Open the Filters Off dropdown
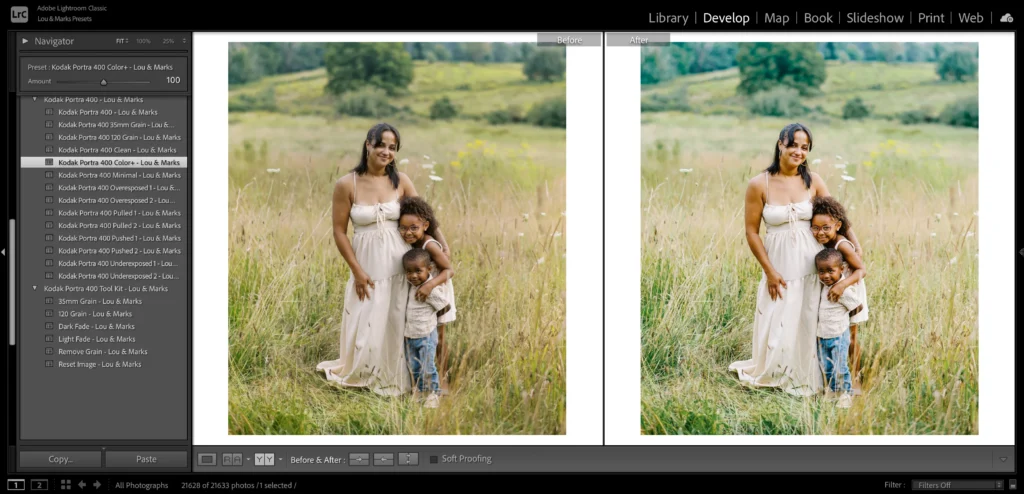The image size is (1024, 494). [x=958, y=485]
